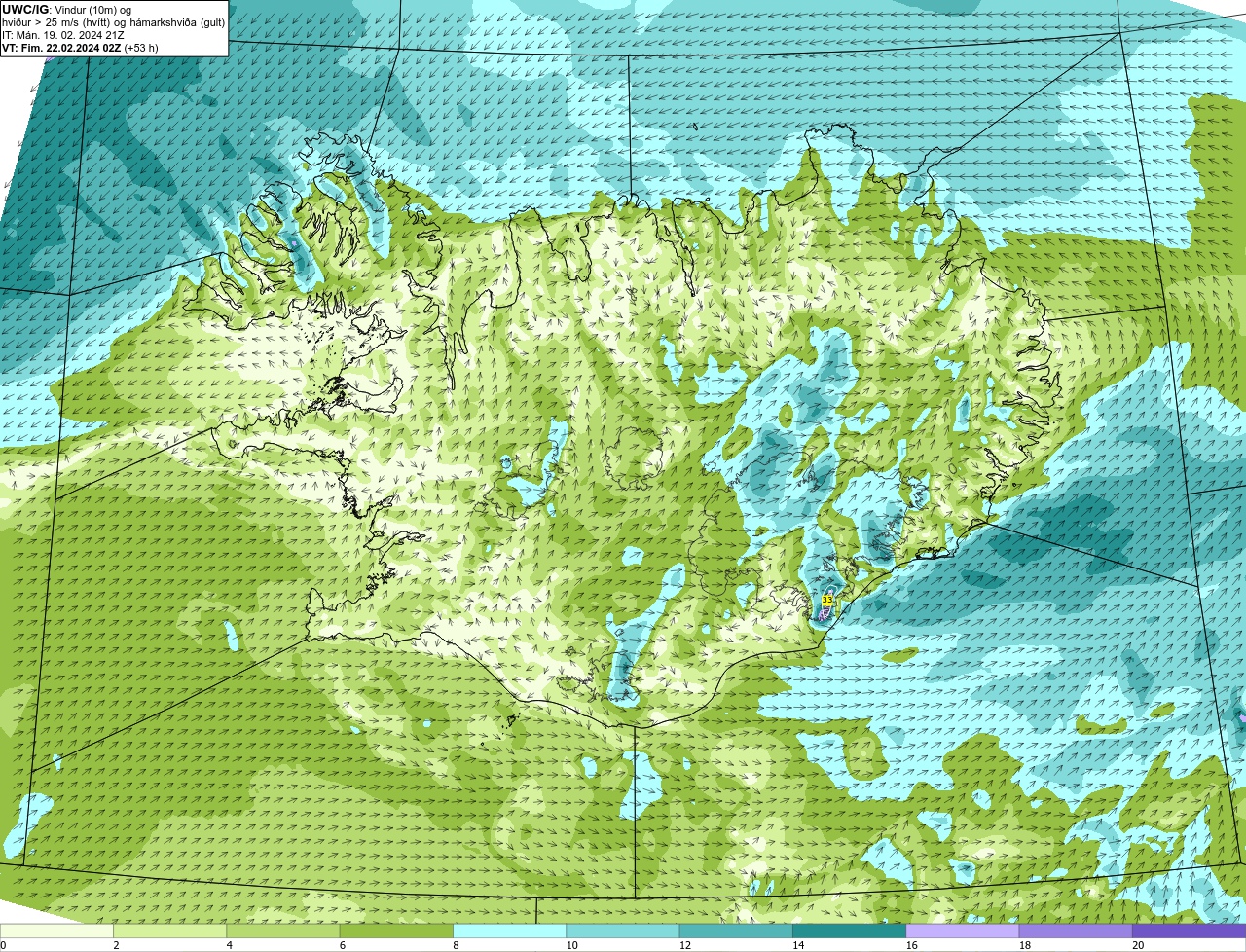The height and width of the screenshot is (952, 1246).
Task: Click the title line 'UWC/IG: Vindur (10m) og'
Action: (x=66, y=10)
